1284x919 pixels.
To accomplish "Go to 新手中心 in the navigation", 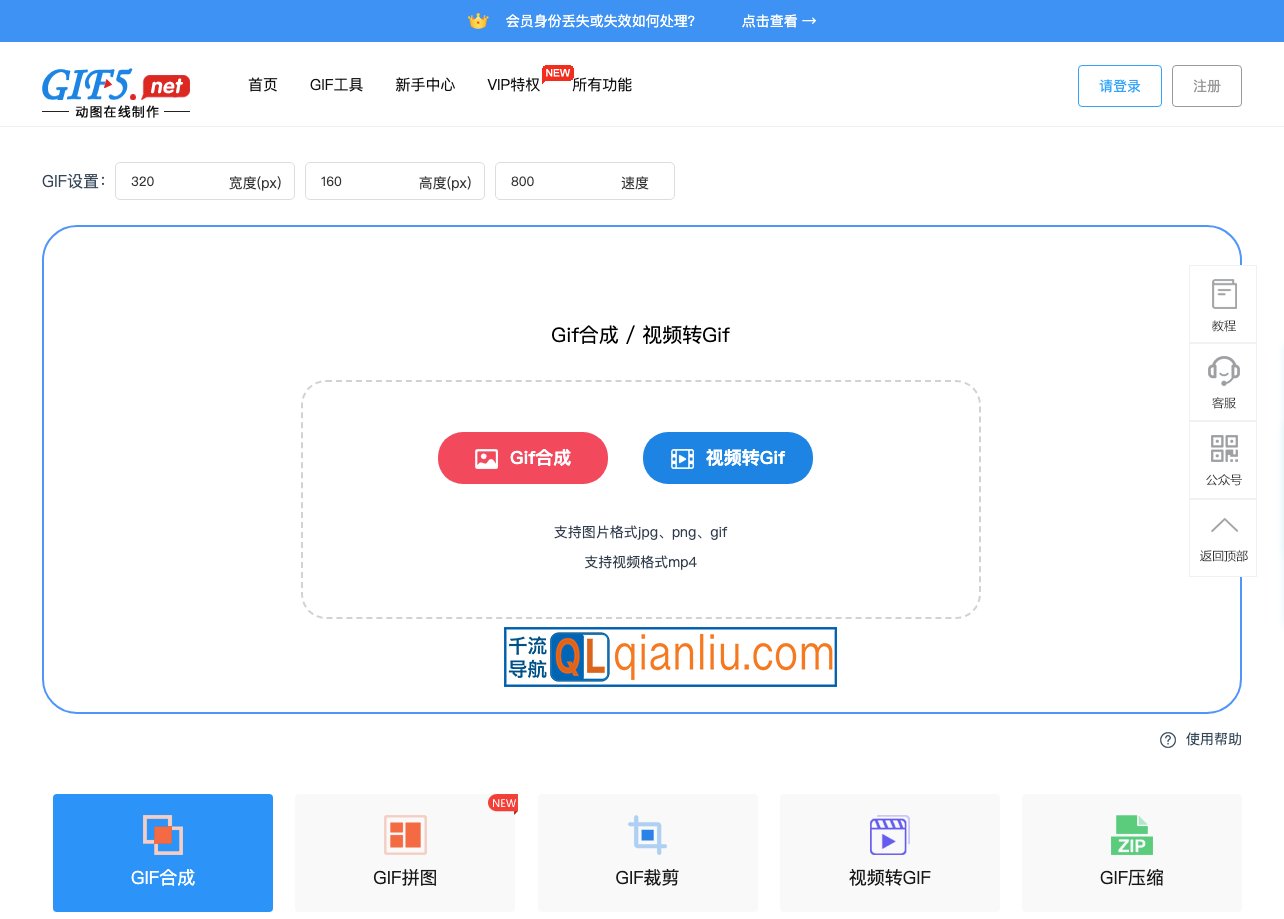I will tap(424, 85).
